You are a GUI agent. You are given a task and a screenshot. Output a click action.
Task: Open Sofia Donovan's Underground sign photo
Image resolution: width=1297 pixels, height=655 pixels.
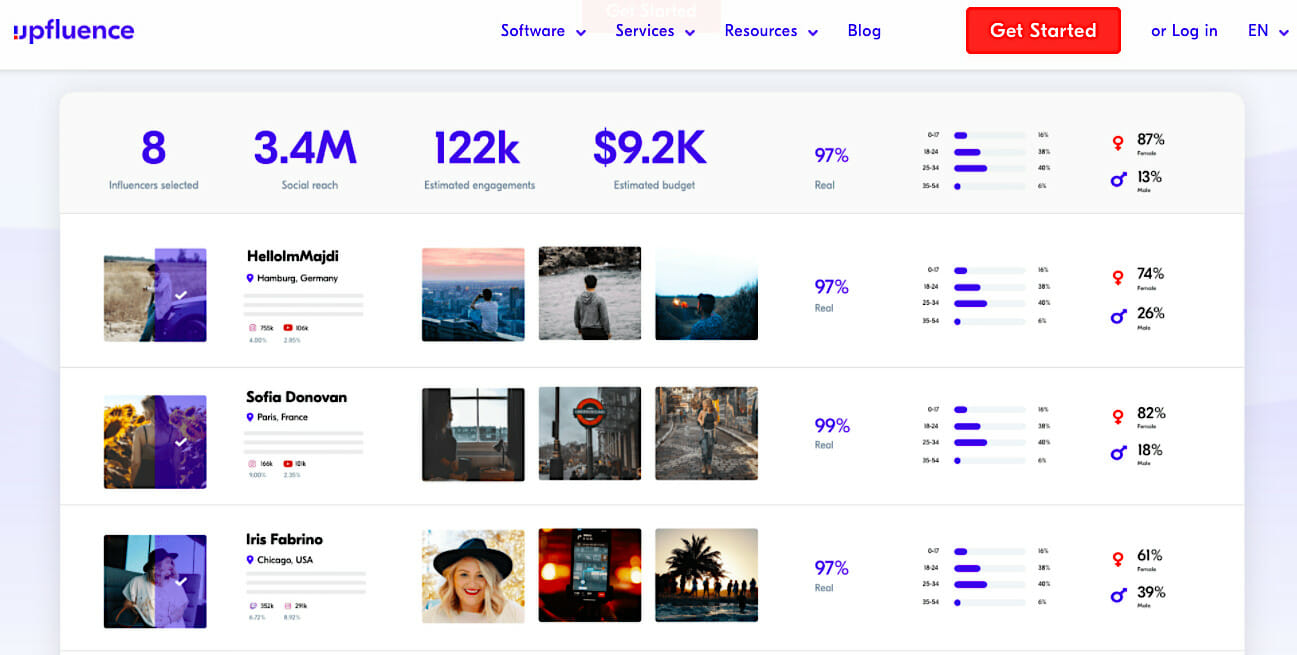click(x=590, y=434)
